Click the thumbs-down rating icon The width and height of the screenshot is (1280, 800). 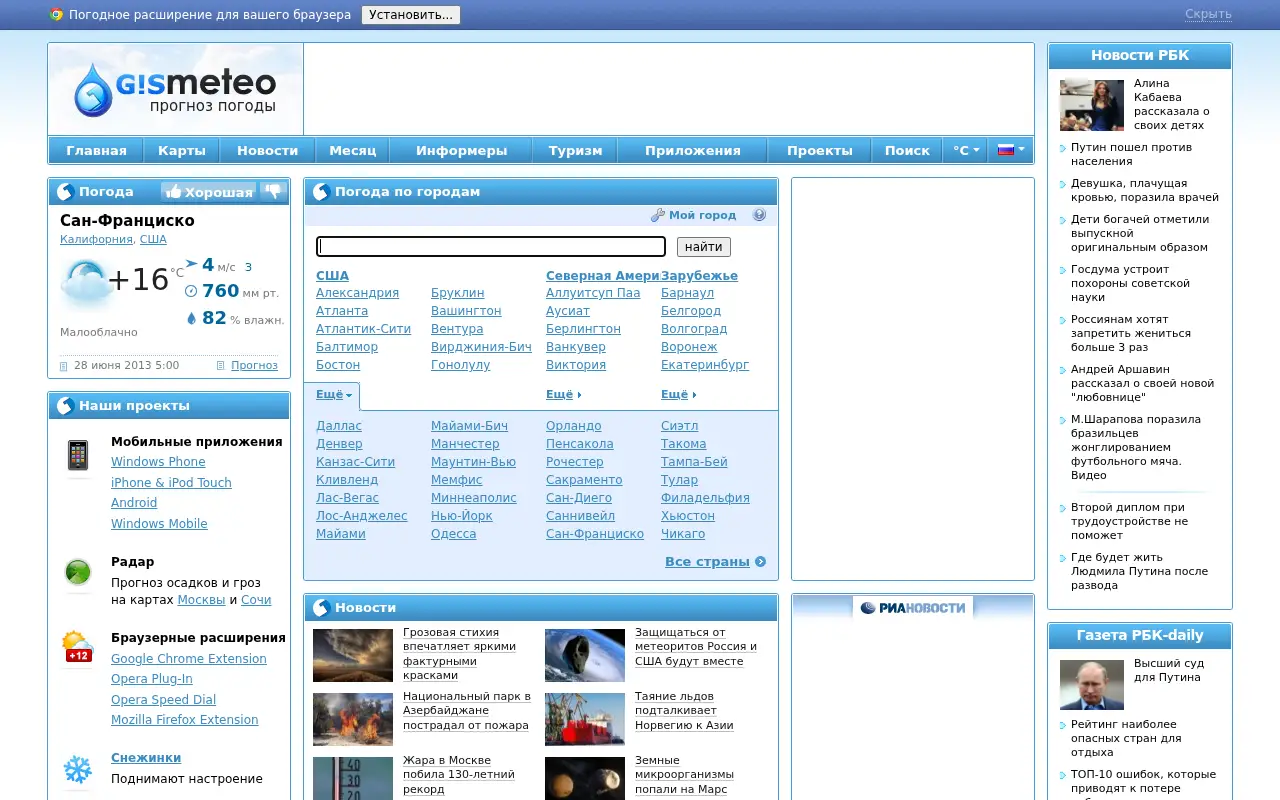[273, 191]
